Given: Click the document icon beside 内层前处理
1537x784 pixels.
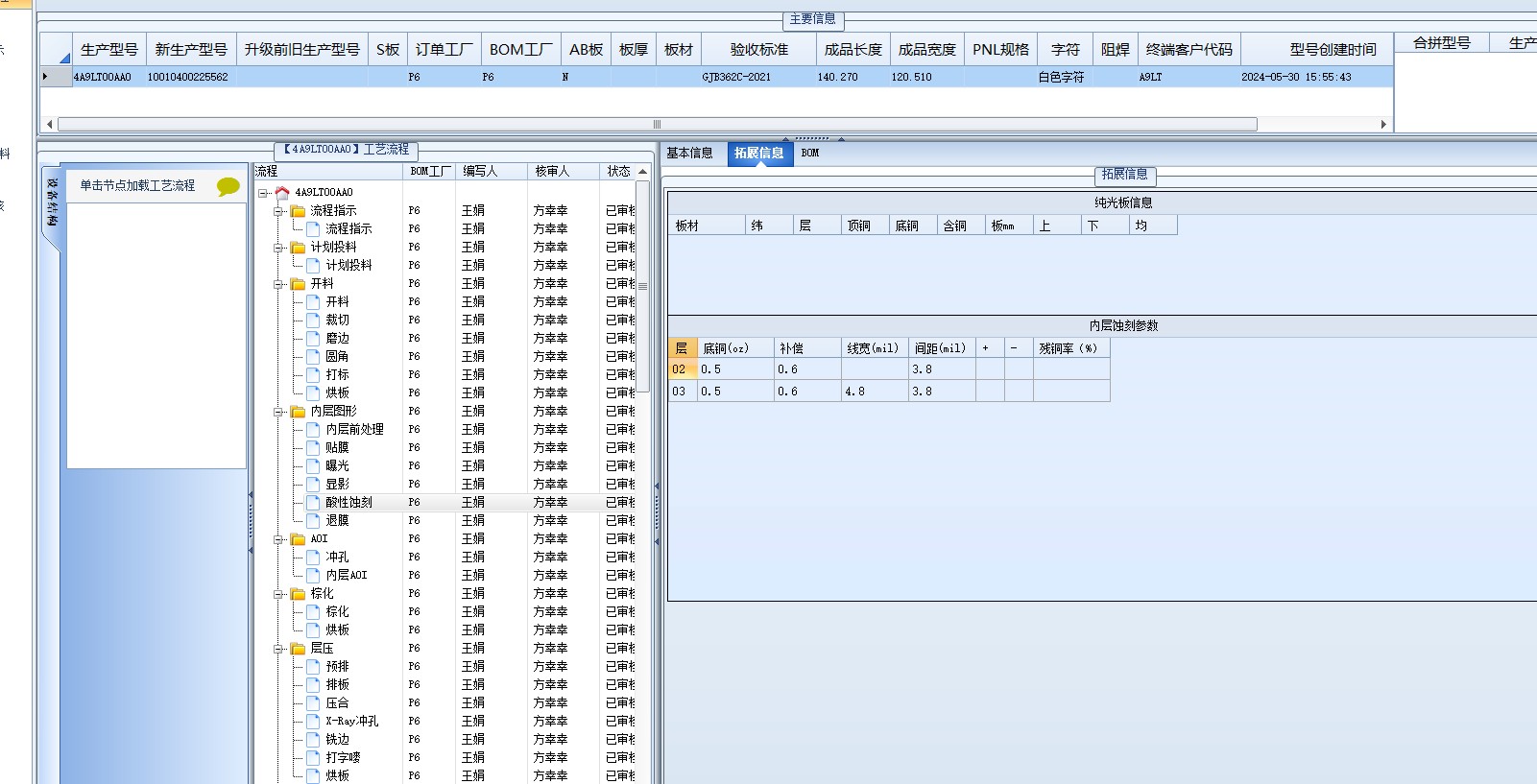Looking at the screenshot, I should click(313, 429).
